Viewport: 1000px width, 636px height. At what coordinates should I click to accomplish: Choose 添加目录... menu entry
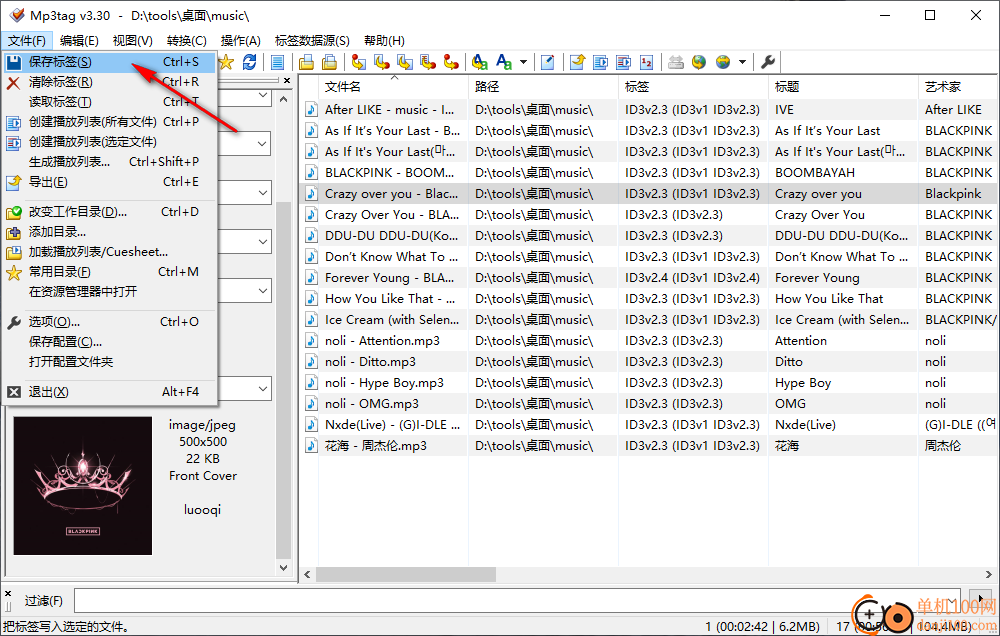point(110,232)
